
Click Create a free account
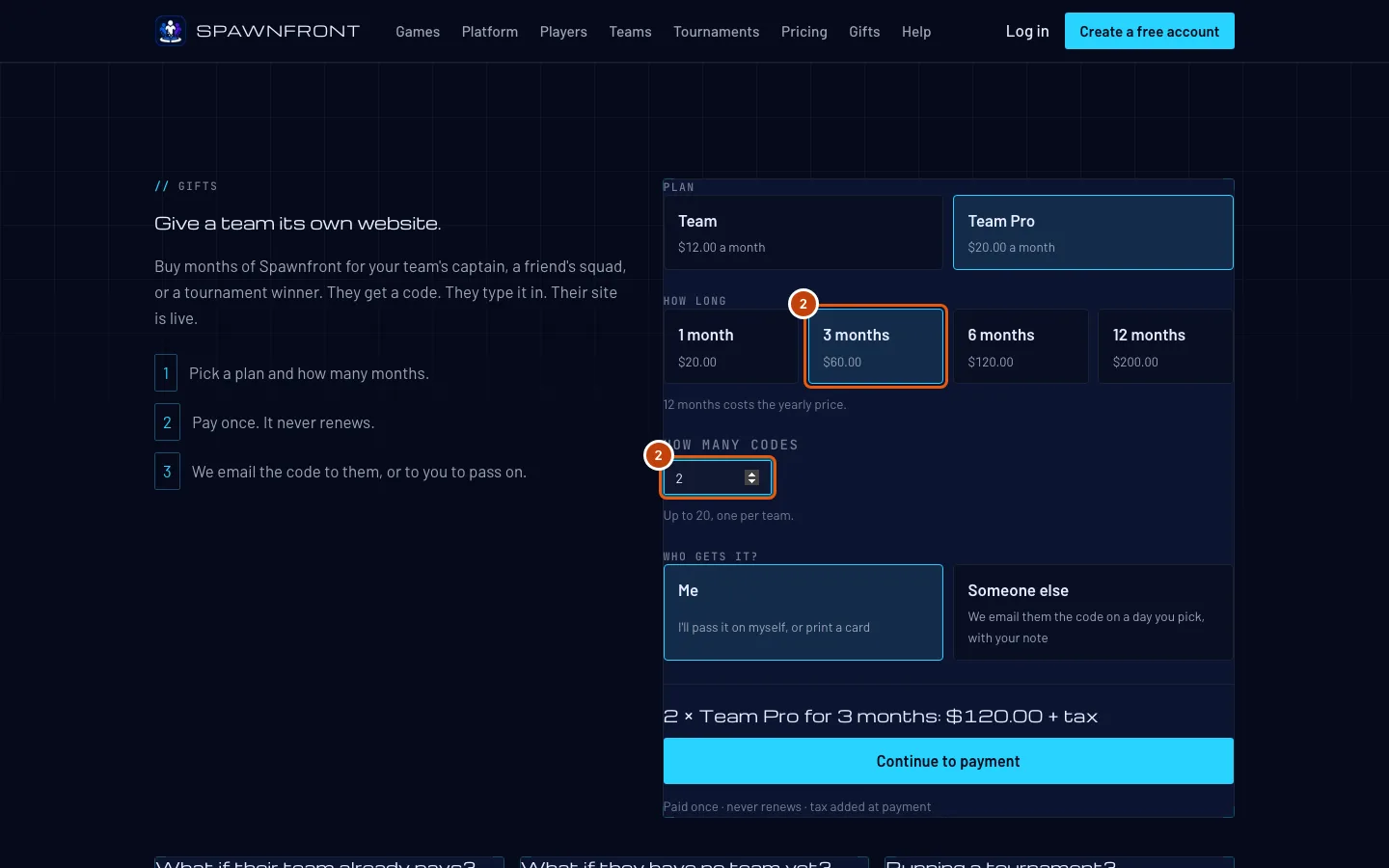point(1150,31)
